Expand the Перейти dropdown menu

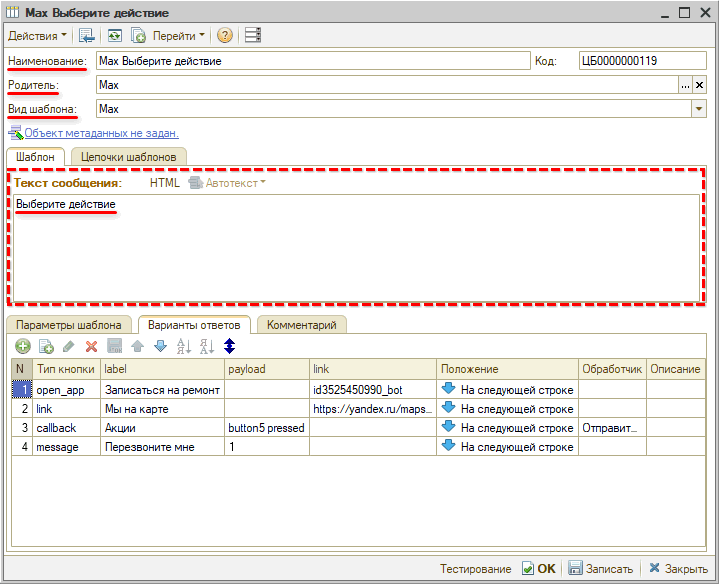click(x=179, y=35)
